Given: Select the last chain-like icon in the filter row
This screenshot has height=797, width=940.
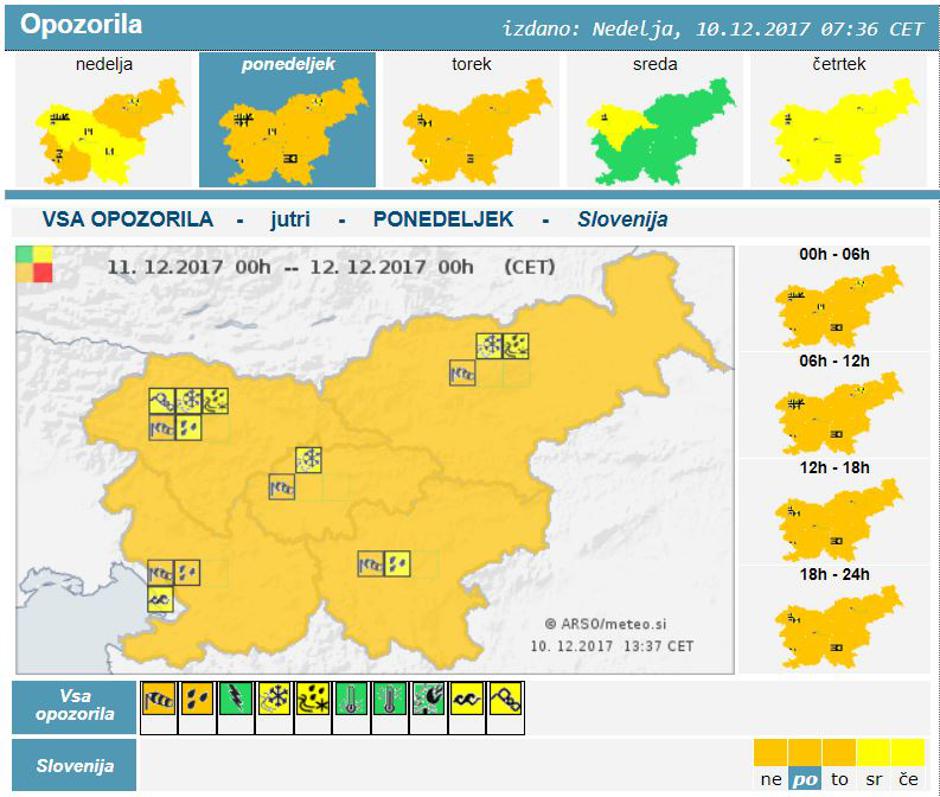Looking at the screenshot, I should coord(506,699).
